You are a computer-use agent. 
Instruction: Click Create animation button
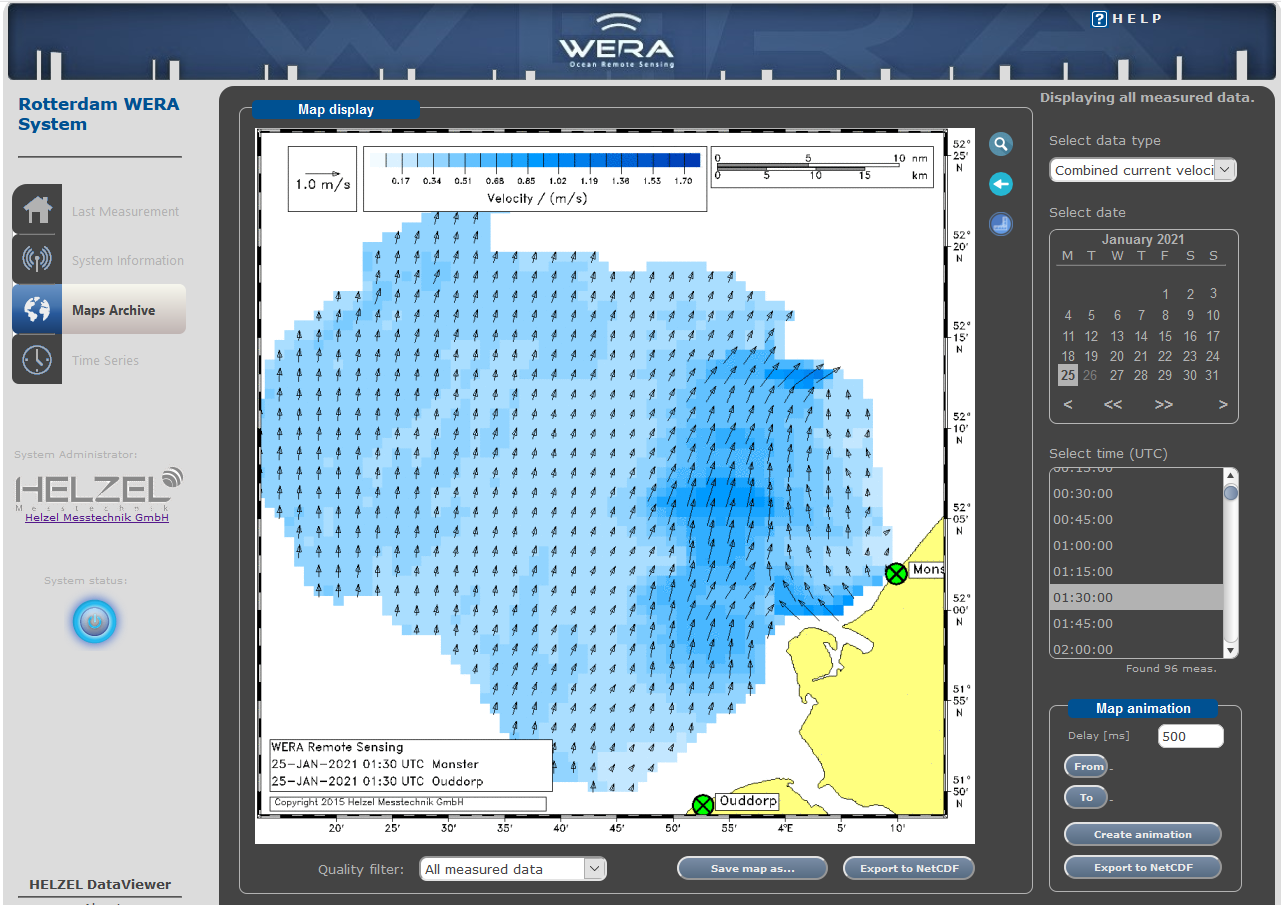tap(1142, 834)
